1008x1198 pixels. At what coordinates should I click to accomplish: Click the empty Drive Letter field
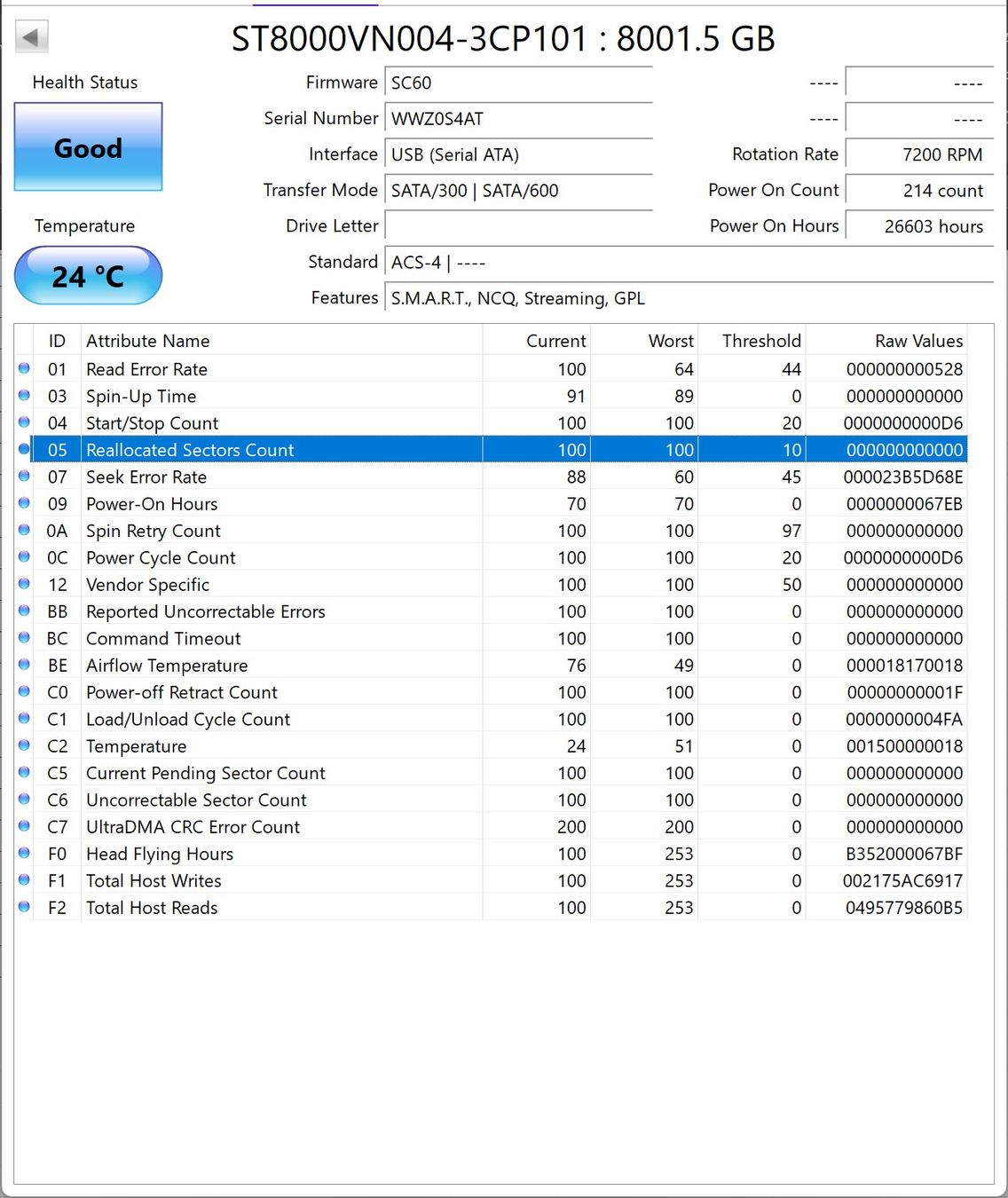pos(519,226)
